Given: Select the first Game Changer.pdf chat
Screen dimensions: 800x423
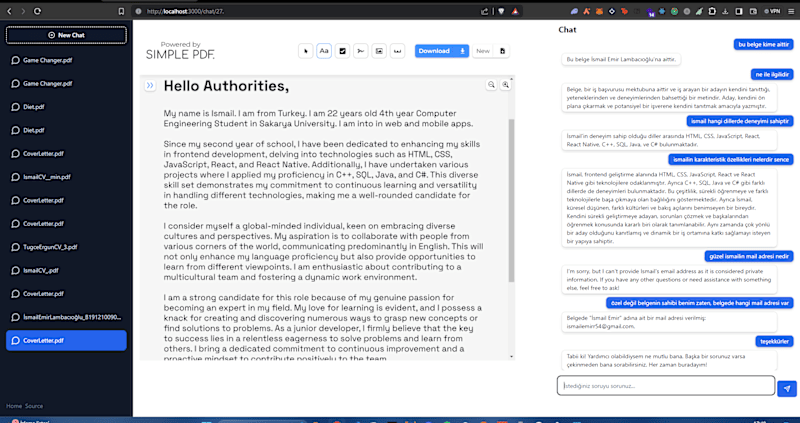Looking at the screenshot, I should tap(66, 60).
